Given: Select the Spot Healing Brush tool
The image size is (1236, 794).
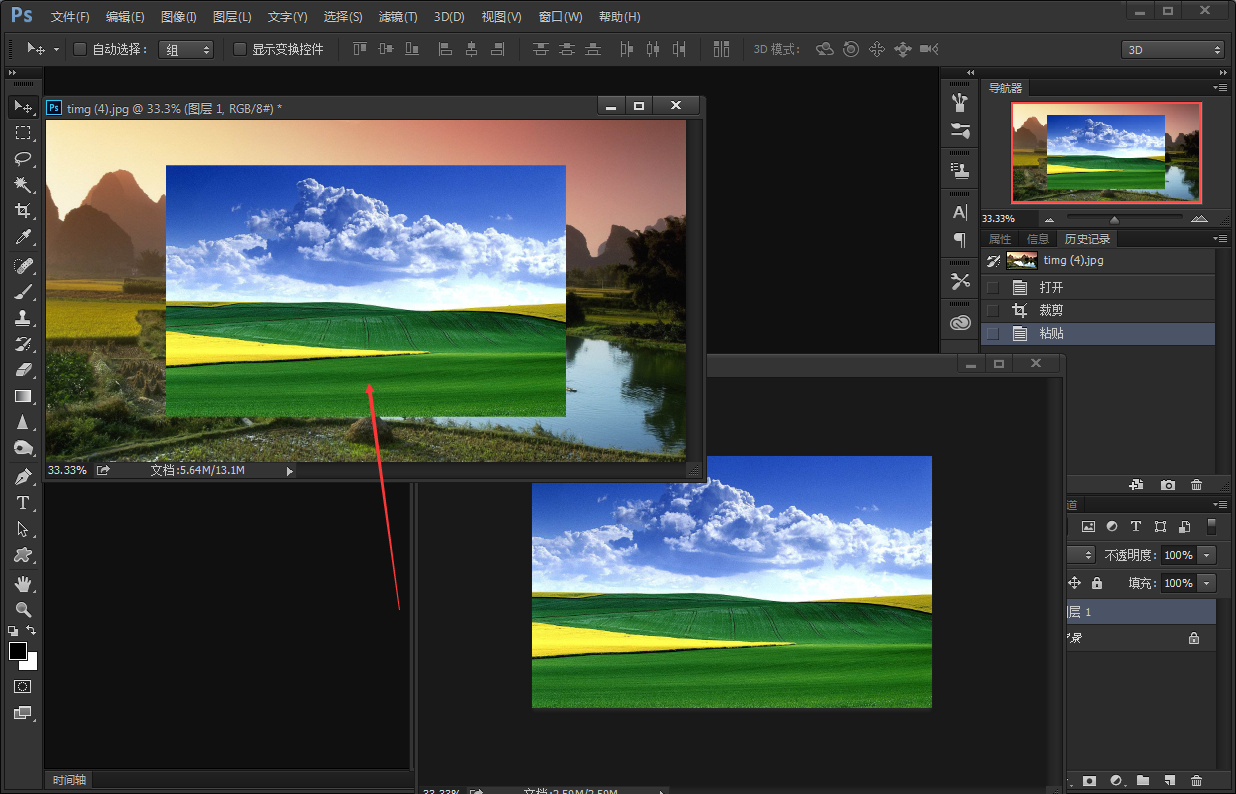Looking at the screenshot, I should click(22, 266).
